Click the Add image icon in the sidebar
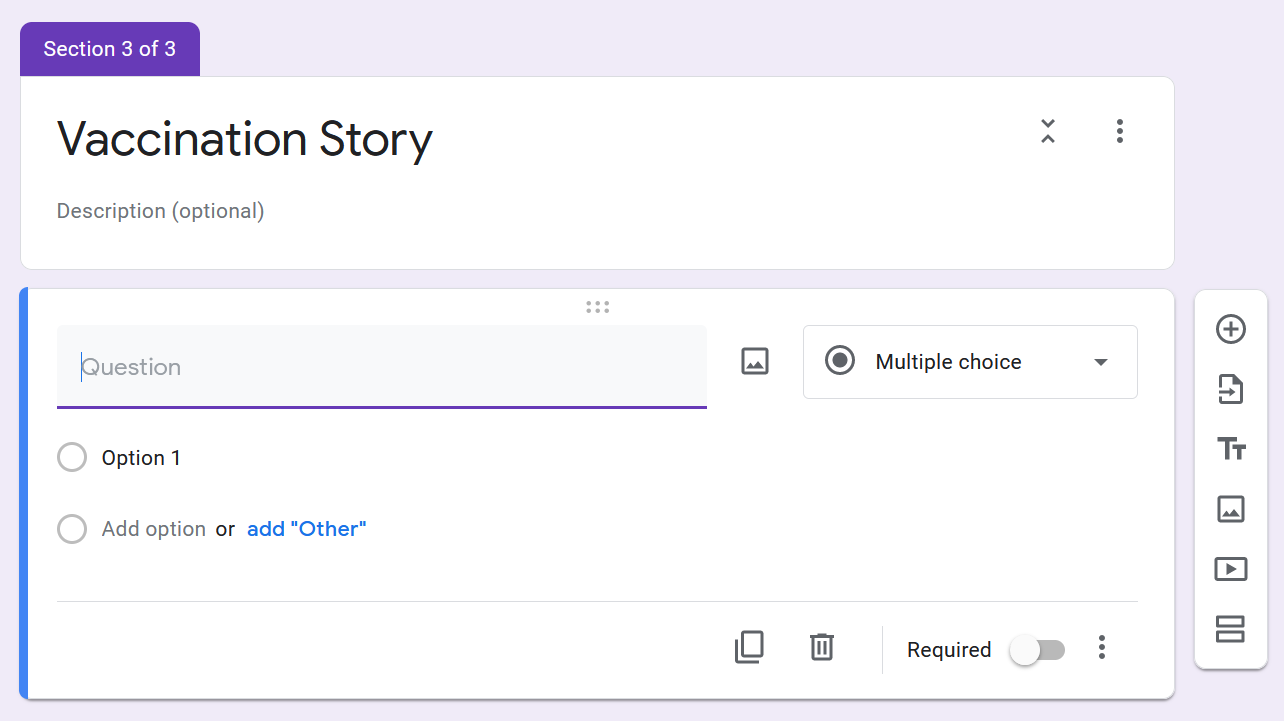The height and width of the screenshot is (721, 1284). 1230,509
